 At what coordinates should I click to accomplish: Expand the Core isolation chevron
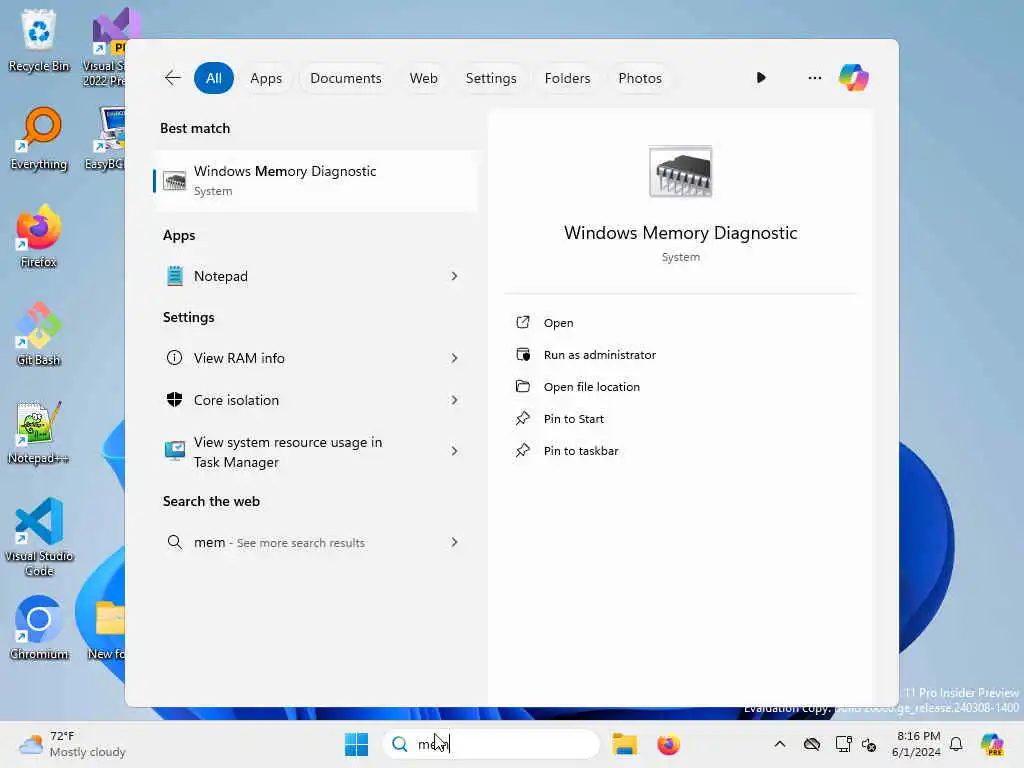tap(455, 400)
